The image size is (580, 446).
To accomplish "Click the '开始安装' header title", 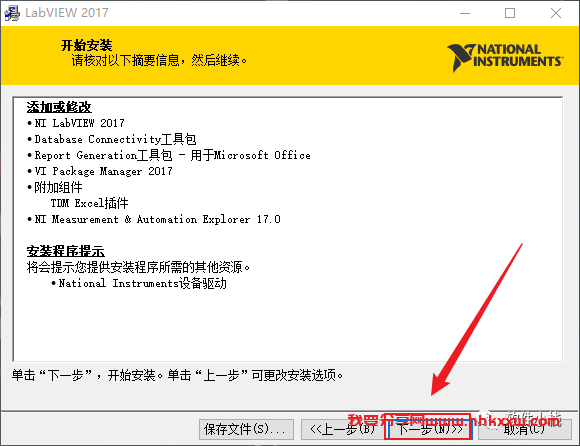I will point(87,45).
